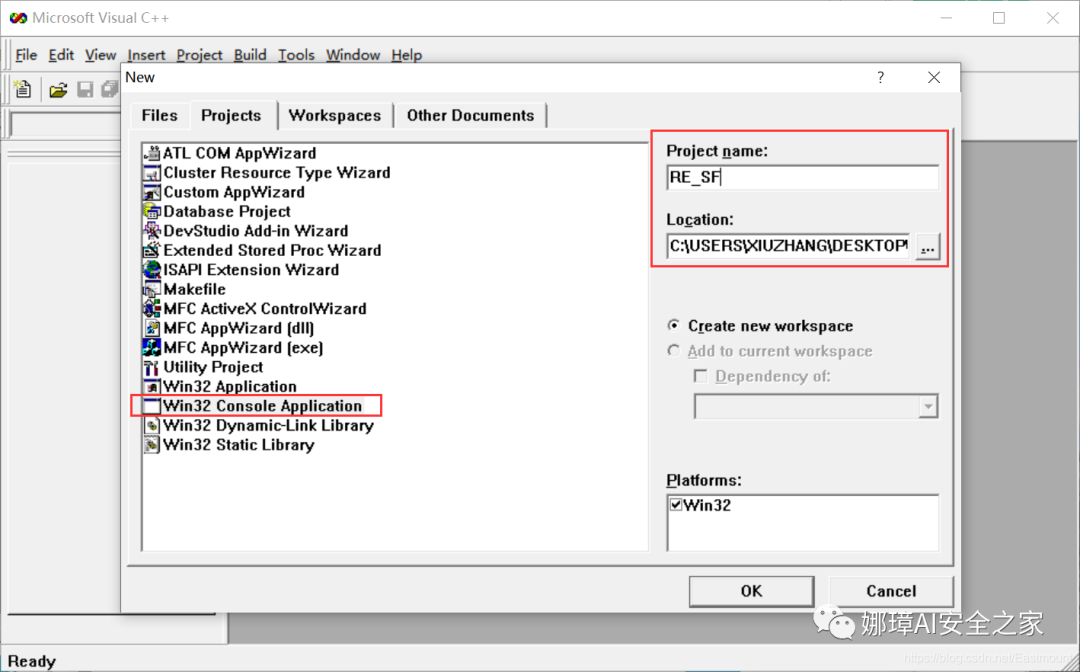Open the File menu

(26, 55)
